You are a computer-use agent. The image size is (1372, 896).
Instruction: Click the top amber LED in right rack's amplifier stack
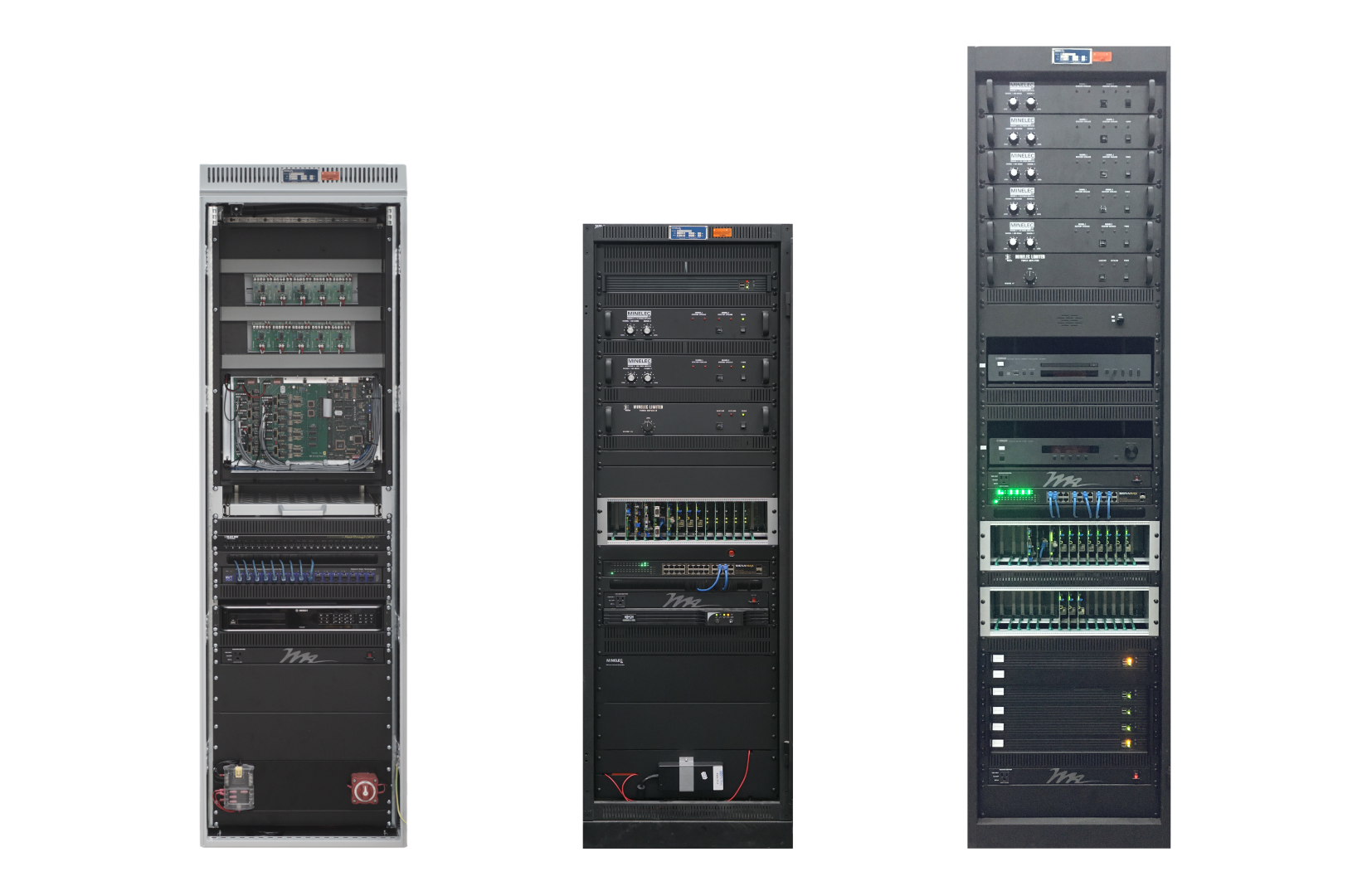pyautogui.click(x=1127, y=661)
